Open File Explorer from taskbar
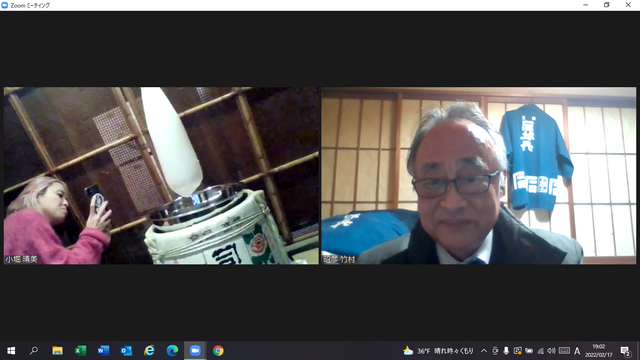 click(x=57, y=351)
